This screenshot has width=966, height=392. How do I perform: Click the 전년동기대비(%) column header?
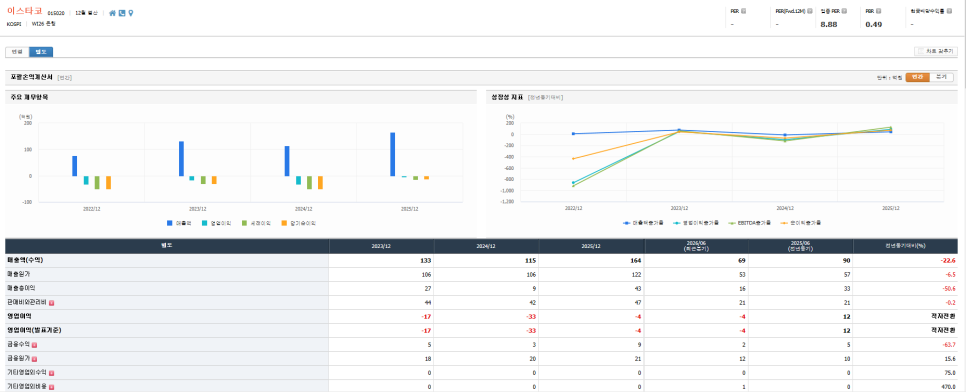(x=906, y=246)
